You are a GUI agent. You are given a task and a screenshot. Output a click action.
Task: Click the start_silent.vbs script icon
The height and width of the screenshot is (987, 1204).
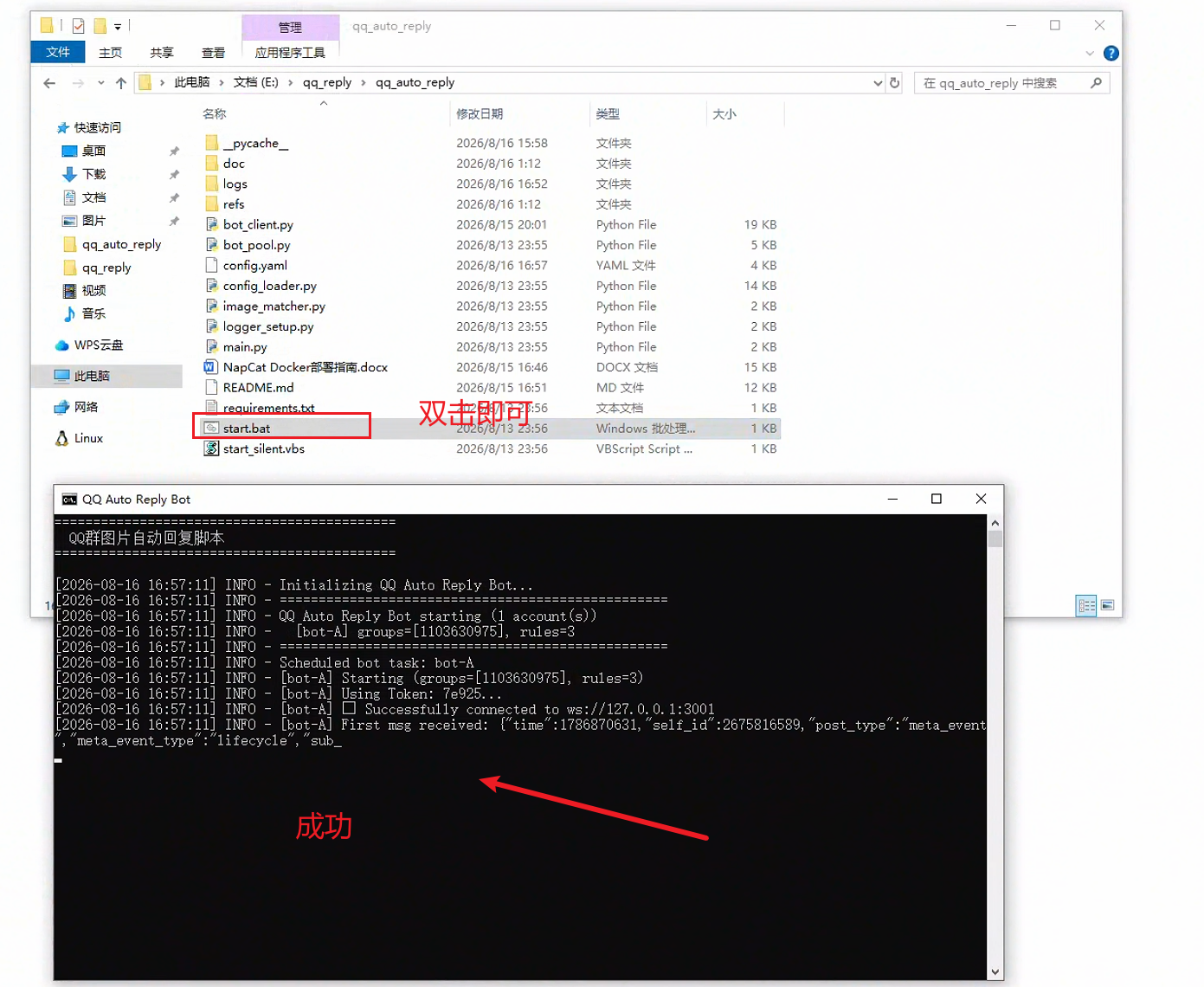pos(211,448)
